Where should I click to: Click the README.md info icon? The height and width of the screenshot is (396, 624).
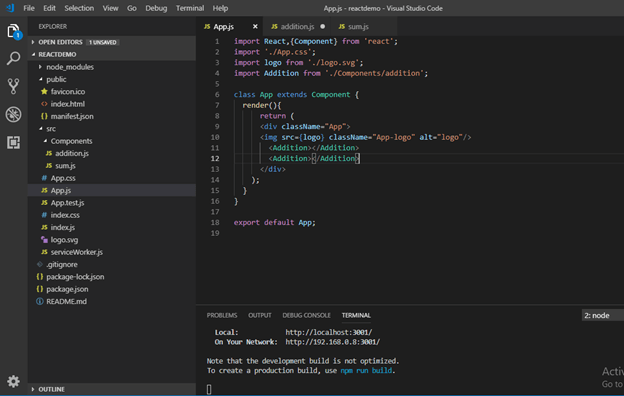(40, 301)
